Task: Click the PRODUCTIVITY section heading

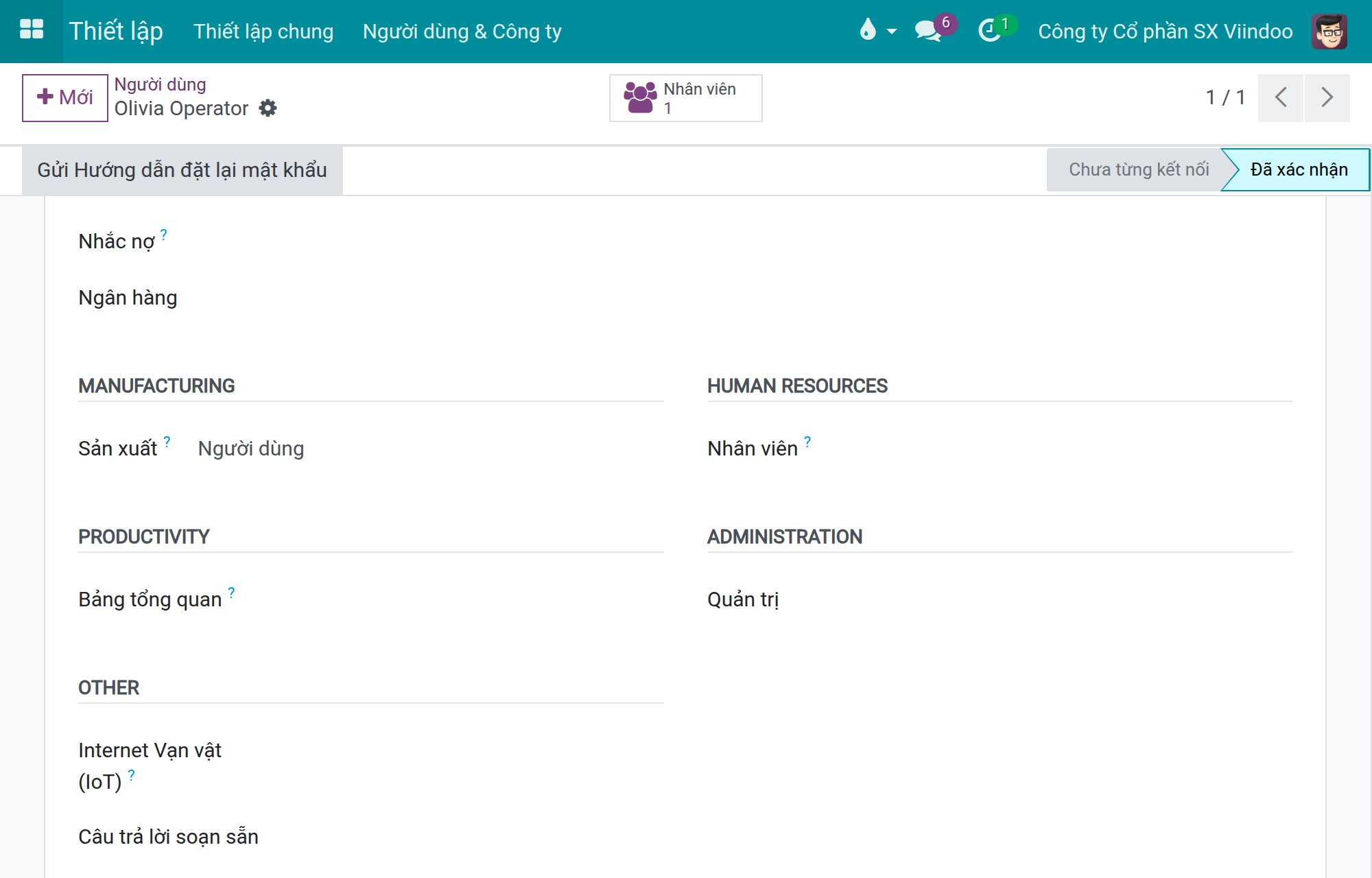Action: pos(143,537)
